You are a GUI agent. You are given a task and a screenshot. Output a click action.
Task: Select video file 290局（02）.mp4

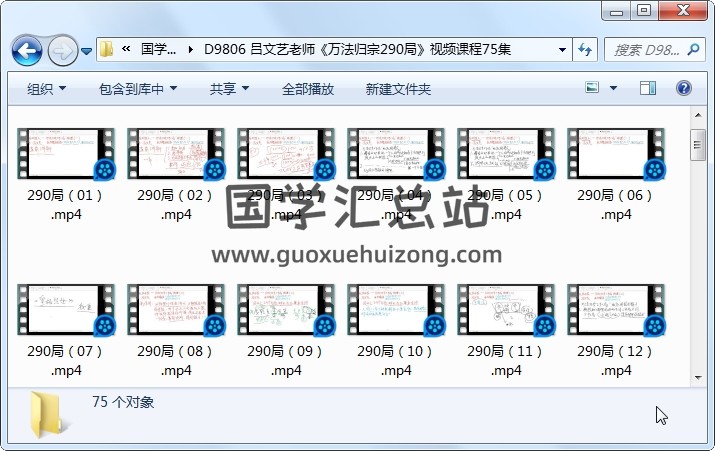click(x=176, y=175)
